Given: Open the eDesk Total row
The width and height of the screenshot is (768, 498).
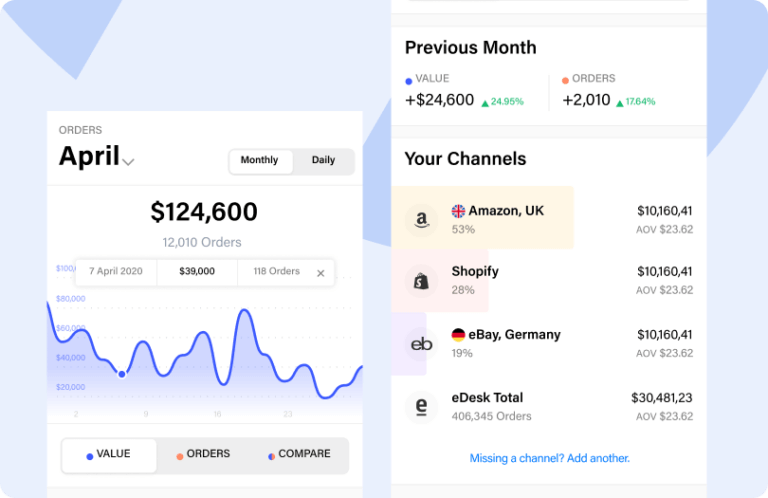Looking at the screenshot, I should (x=548, y=407).
